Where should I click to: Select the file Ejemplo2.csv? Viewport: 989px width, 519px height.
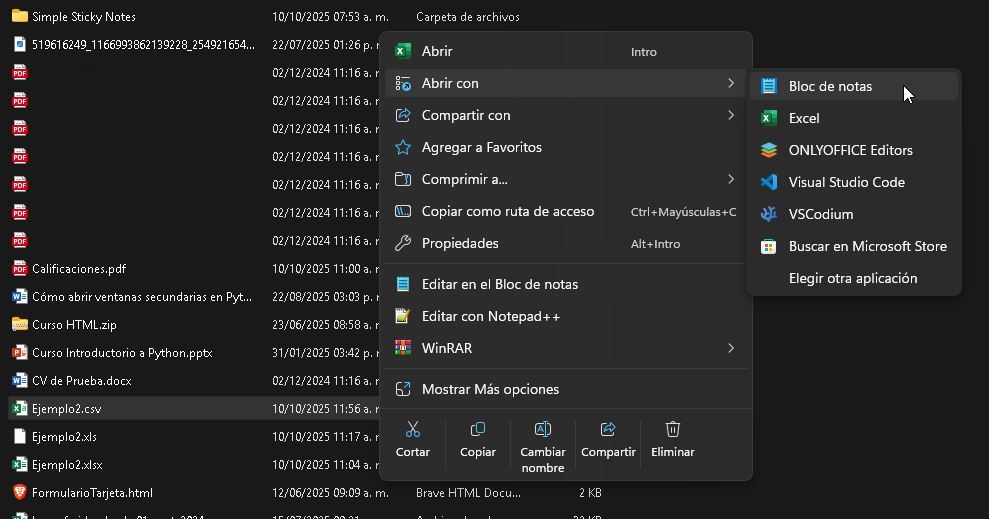coord(67,409)
